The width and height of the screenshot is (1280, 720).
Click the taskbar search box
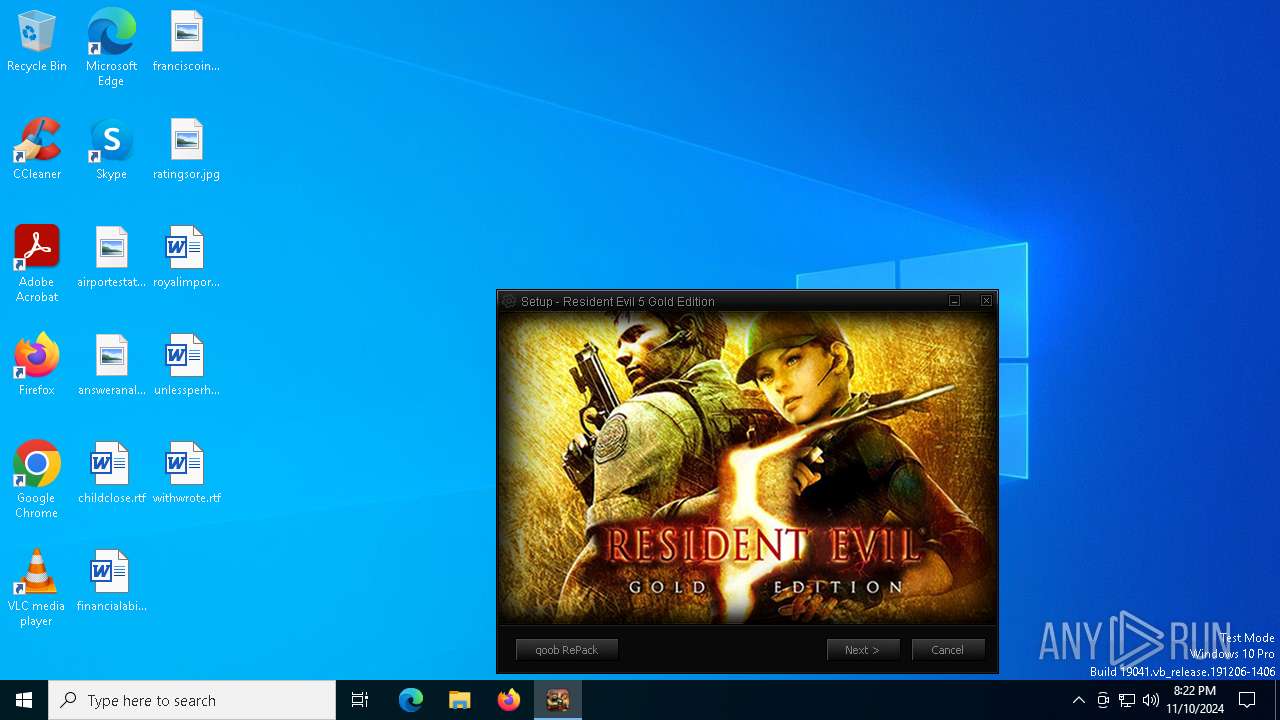[x=192, y=700]
